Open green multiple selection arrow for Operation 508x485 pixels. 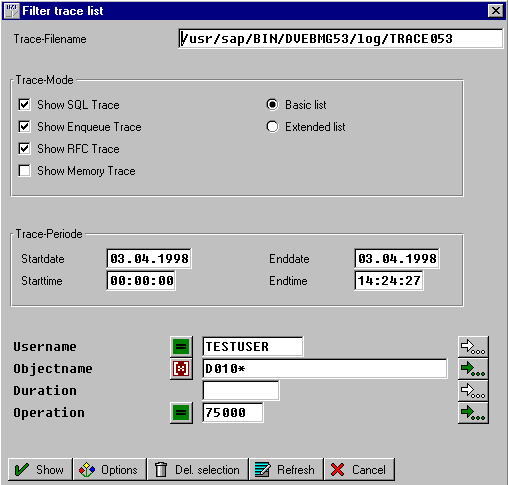[473, 413]
